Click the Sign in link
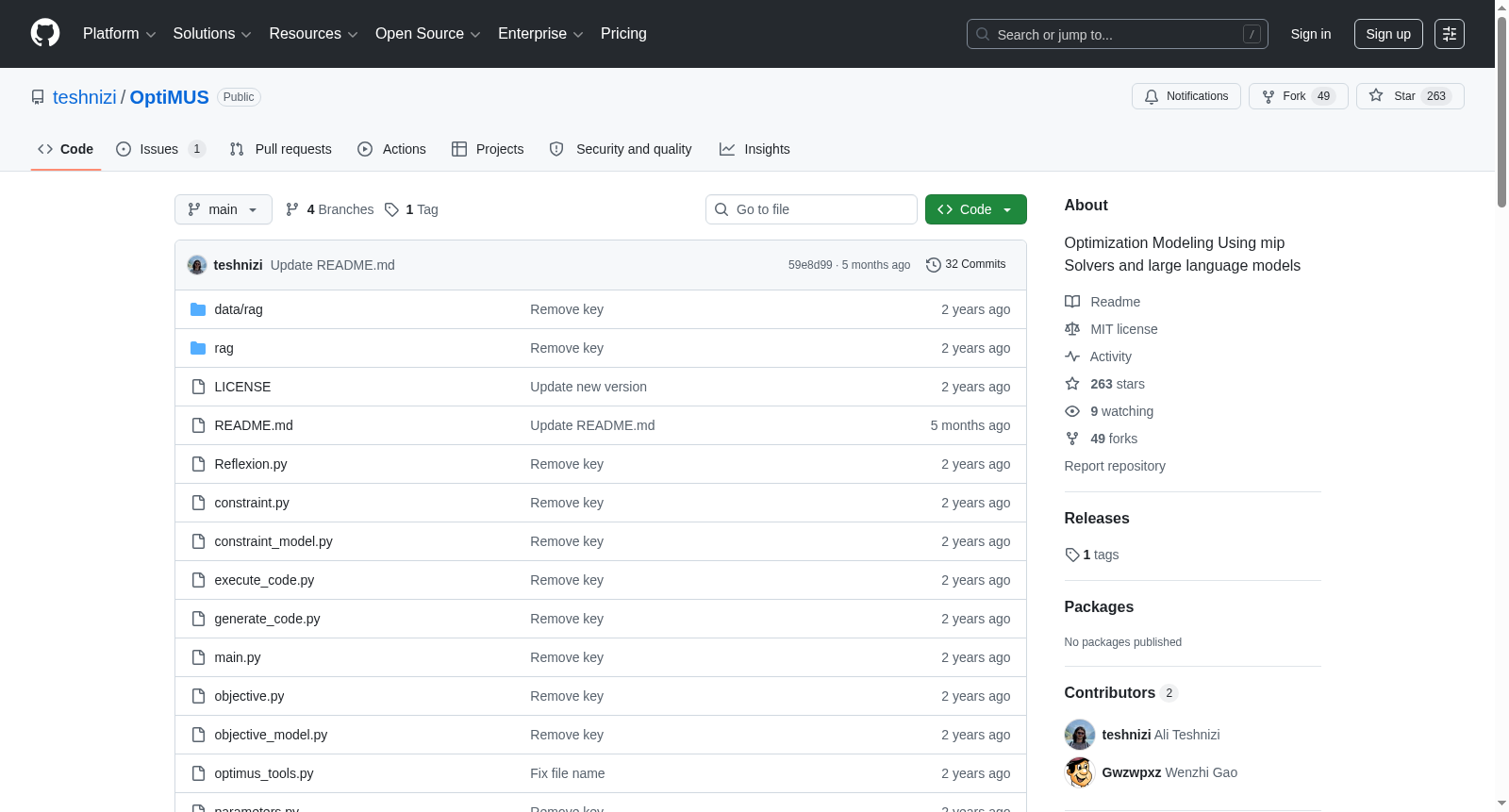Image resolution: width=1509 pixels, height=812 pixels. (x=1311, y=34)
